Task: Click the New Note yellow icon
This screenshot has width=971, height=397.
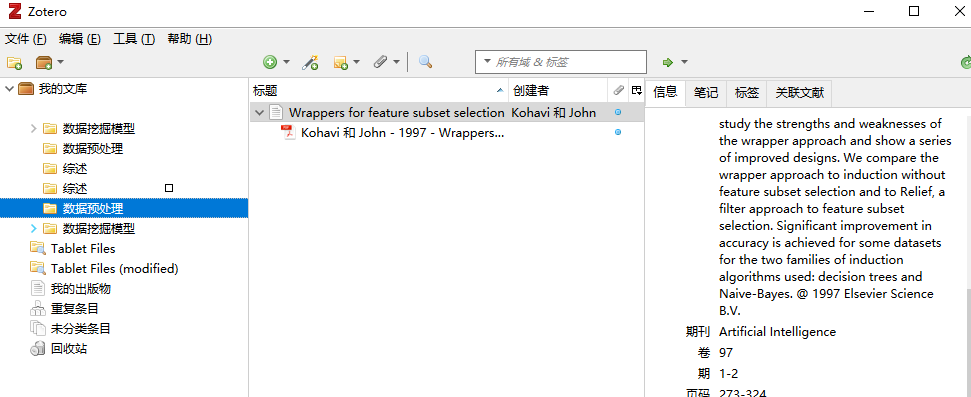Action: point(341,62)
